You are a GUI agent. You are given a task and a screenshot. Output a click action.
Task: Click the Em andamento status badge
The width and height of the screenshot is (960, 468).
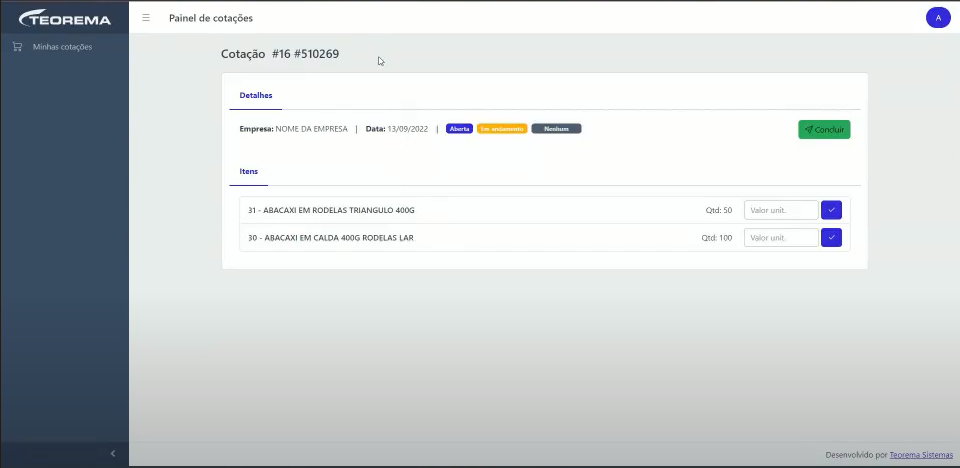coord(502,129)
